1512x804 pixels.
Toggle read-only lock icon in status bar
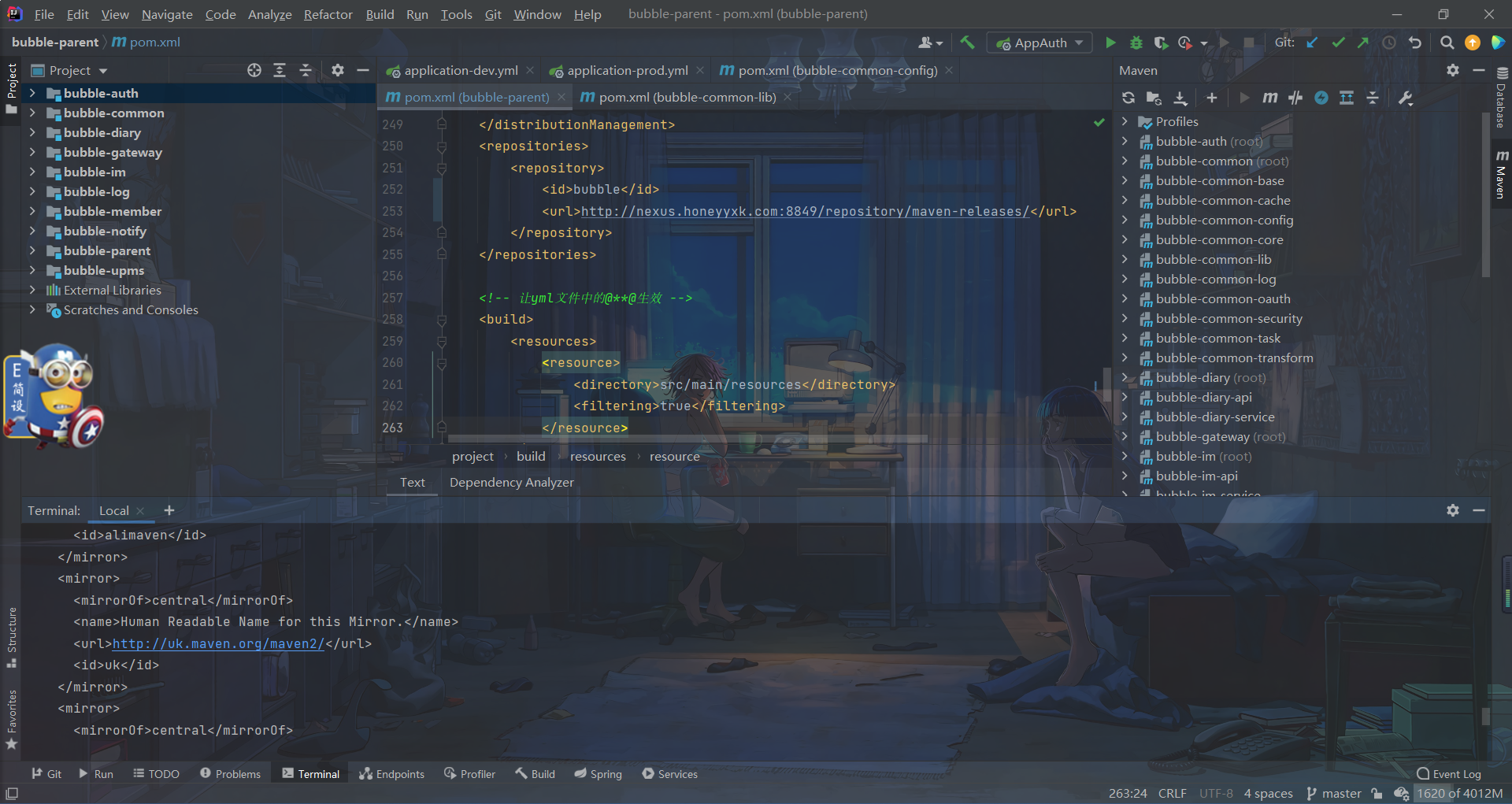click(1377, 793)
